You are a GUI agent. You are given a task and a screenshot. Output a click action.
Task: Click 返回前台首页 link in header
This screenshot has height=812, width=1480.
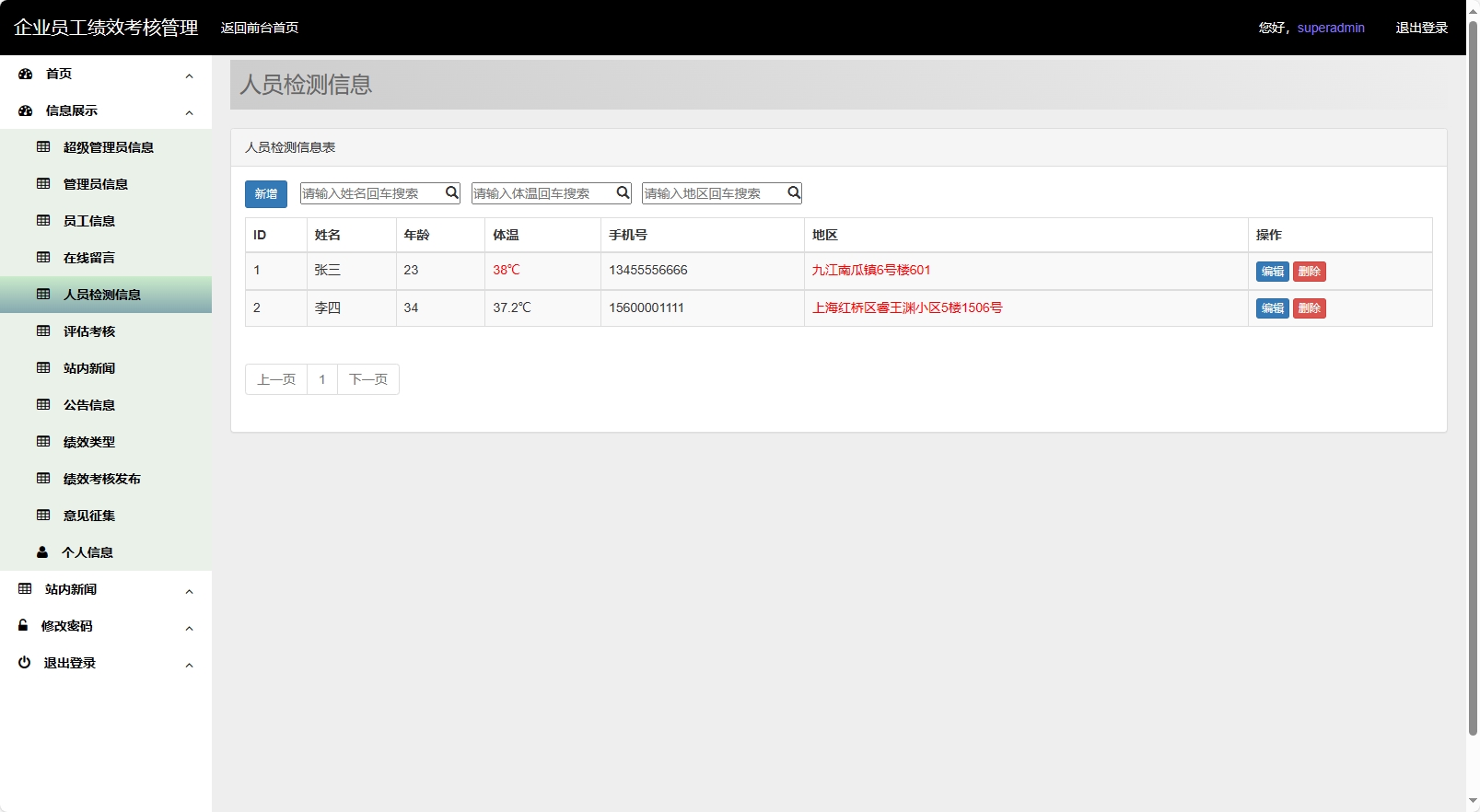pos(260,28)
